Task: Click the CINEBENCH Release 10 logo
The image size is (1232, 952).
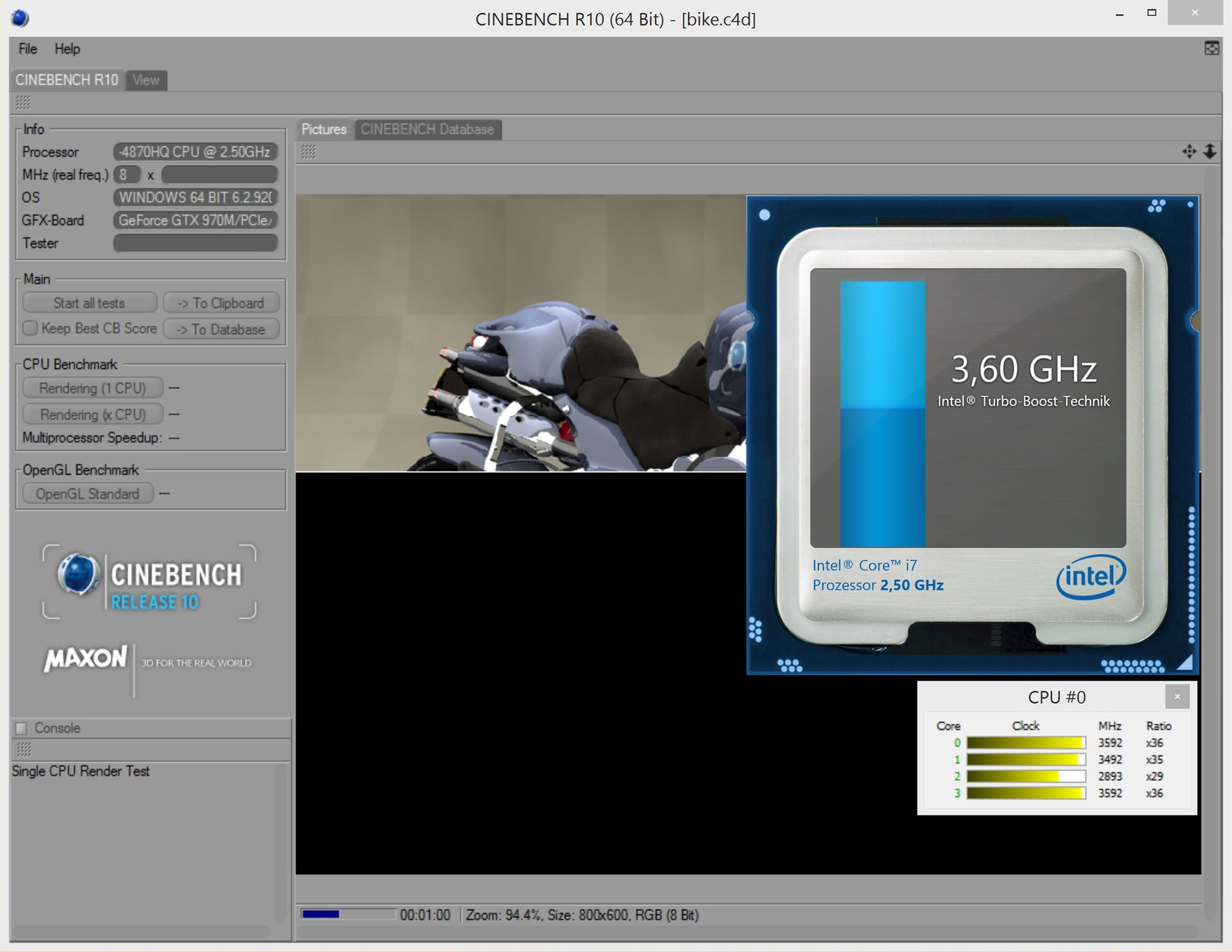Action: pyautogui.click(x=149, y=582)
